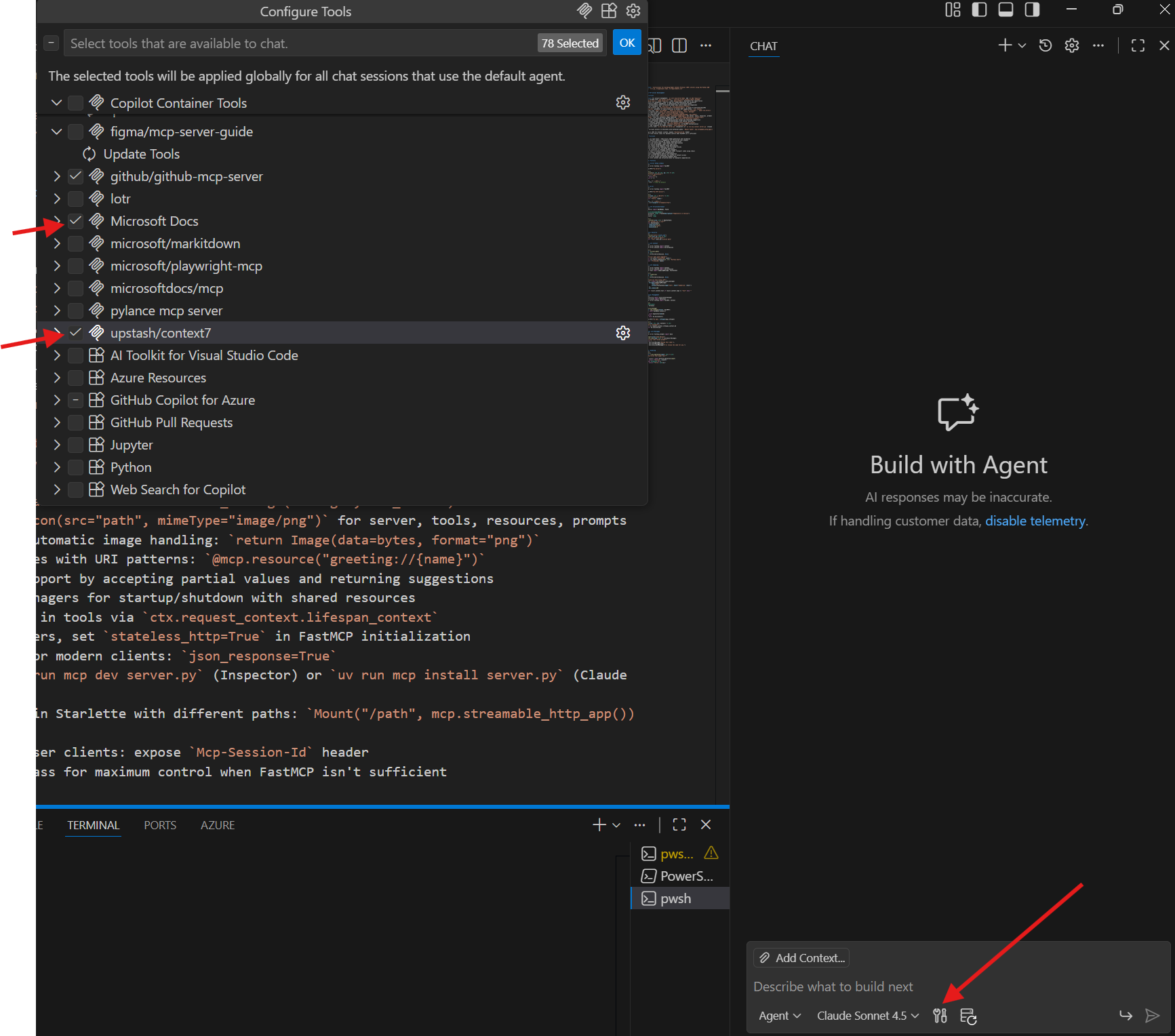Uncheck github/github-mcp-server checkbox

[x=75, y=176]
